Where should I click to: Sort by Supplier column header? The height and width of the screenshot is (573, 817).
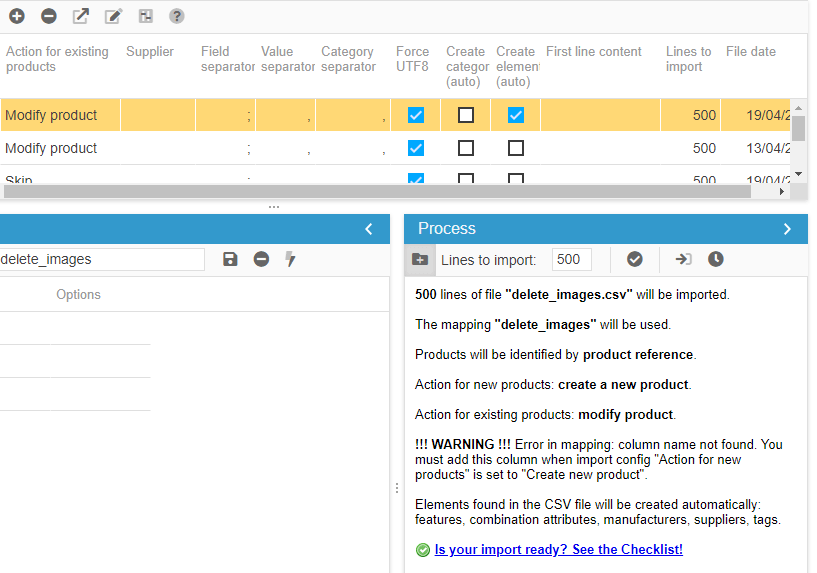click(150, 52)
